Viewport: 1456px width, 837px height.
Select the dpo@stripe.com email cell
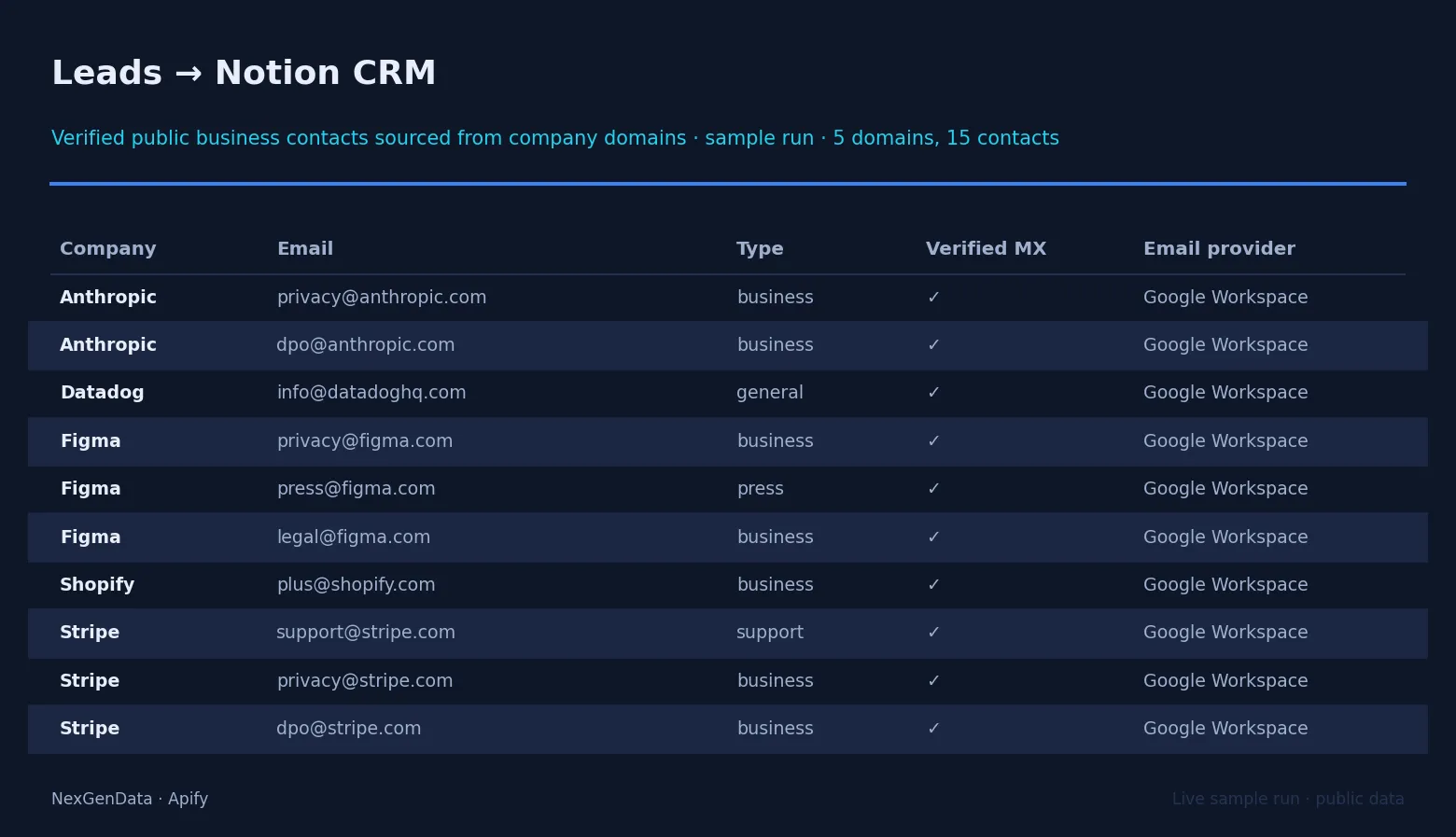coord(349,729)
